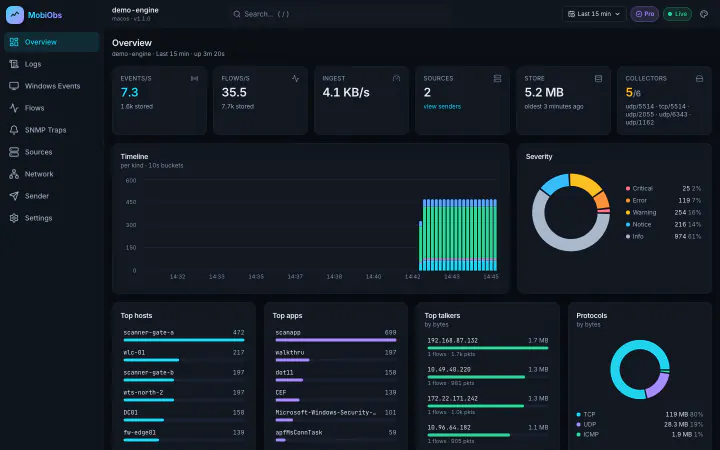Click the MobiObs logo icon
This screenshot has height=450, width=720.
[x=15, y=15]
